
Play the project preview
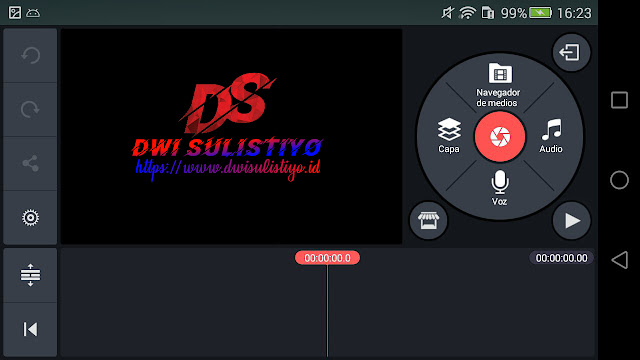point(571,221)
